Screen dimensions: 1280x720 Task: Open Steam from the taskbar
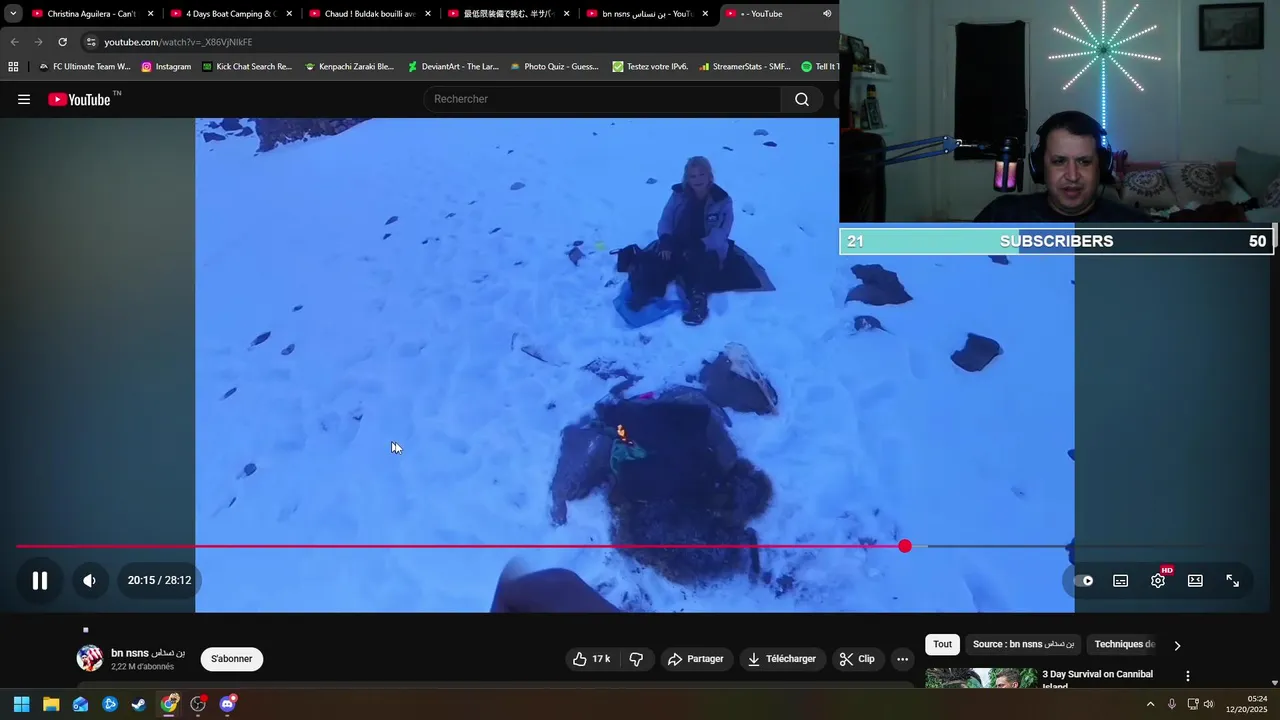139,704
